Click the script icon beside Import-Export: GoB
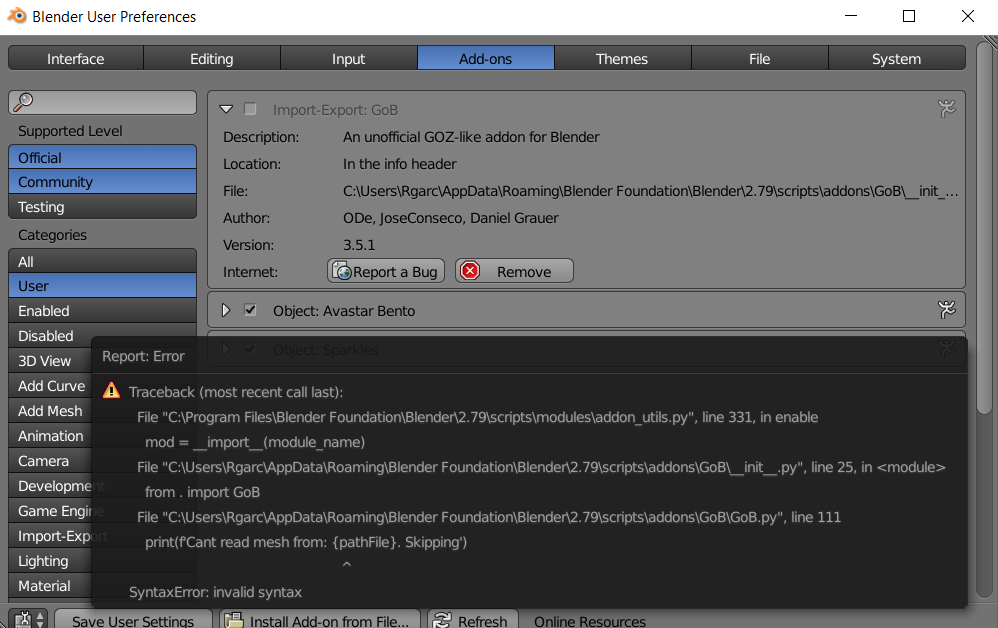The image size is (998, 628). pyautogui.click(x=947, y=108)
